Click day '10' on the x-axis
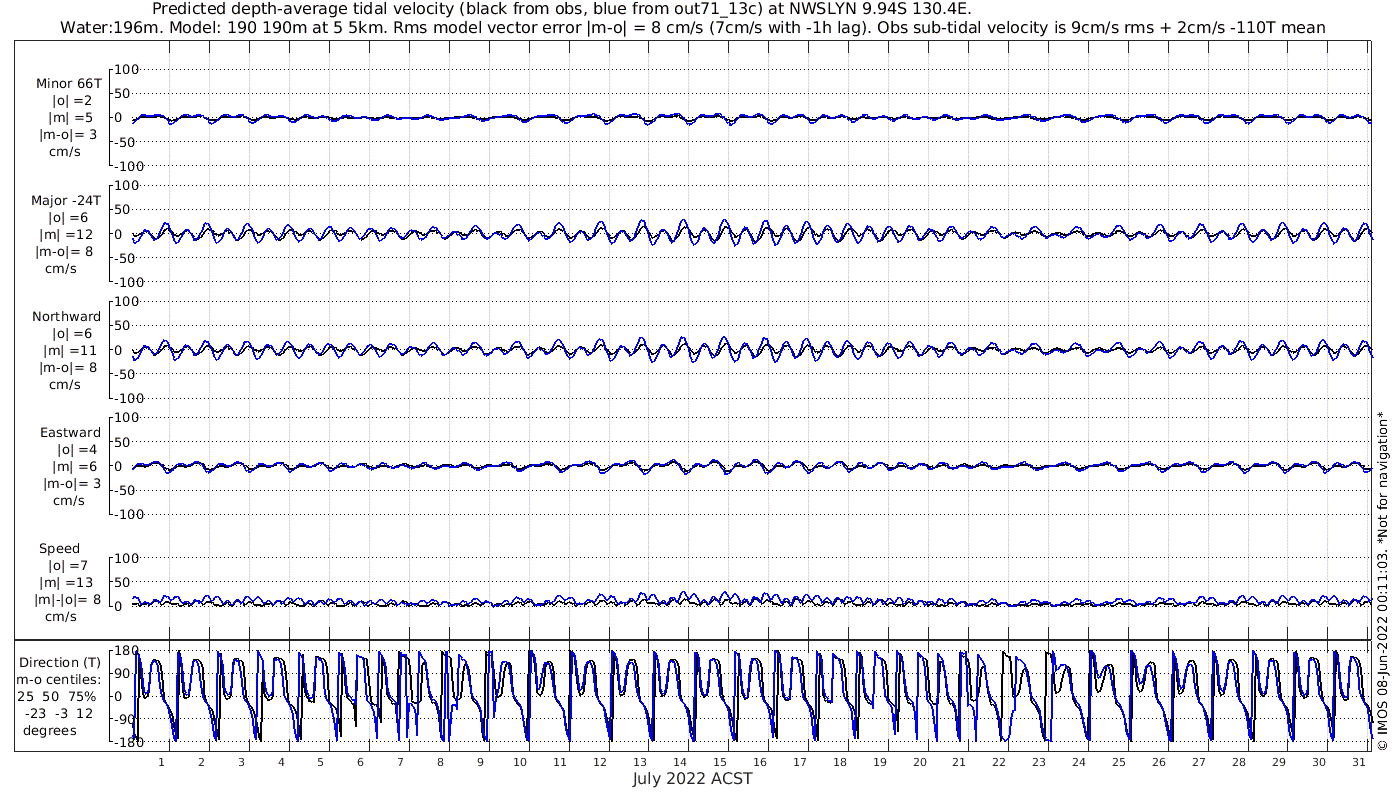This screenshot has width=1400, height=800. pos(520,762)
